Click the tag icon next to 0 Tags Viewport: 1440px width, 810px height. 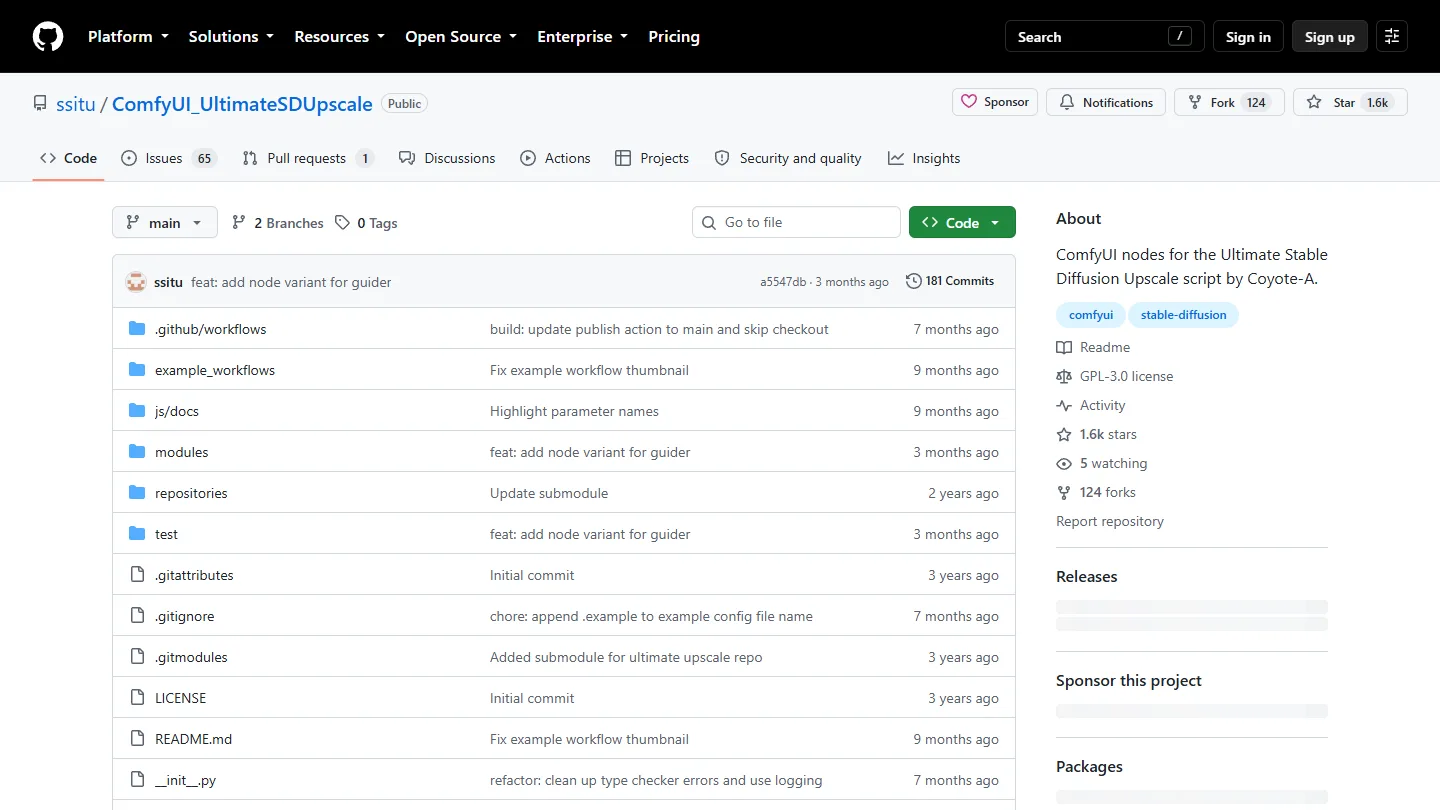click(342, 223)
